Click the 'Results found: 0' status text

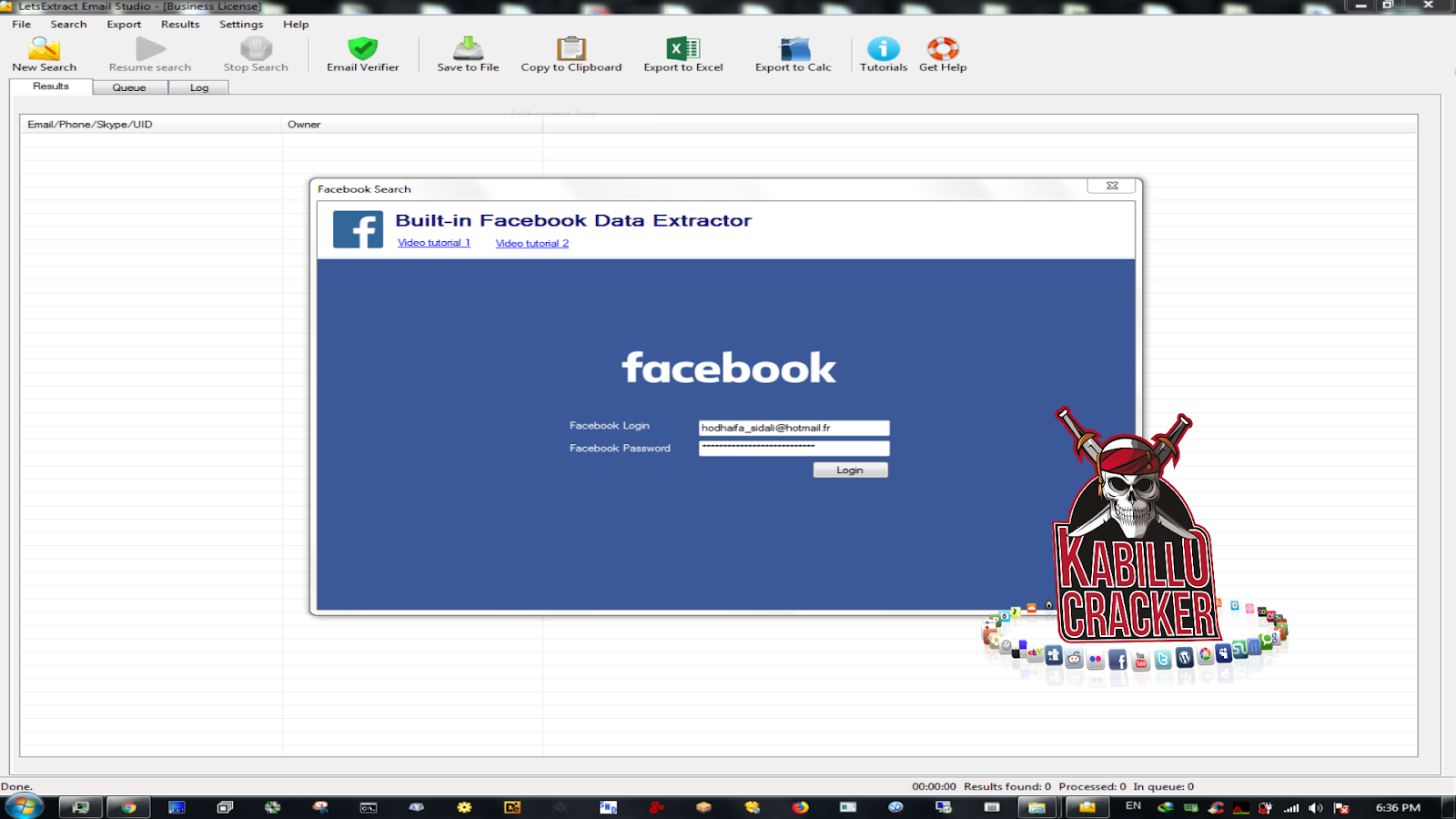coord(1007,787)
